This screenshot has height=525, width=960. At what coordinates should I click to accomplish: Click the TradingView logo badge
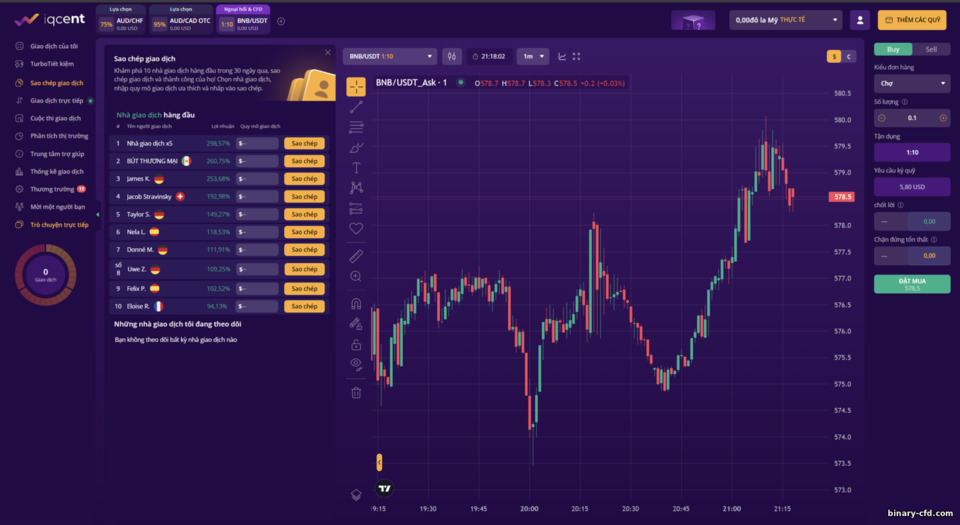pos(384,488)
